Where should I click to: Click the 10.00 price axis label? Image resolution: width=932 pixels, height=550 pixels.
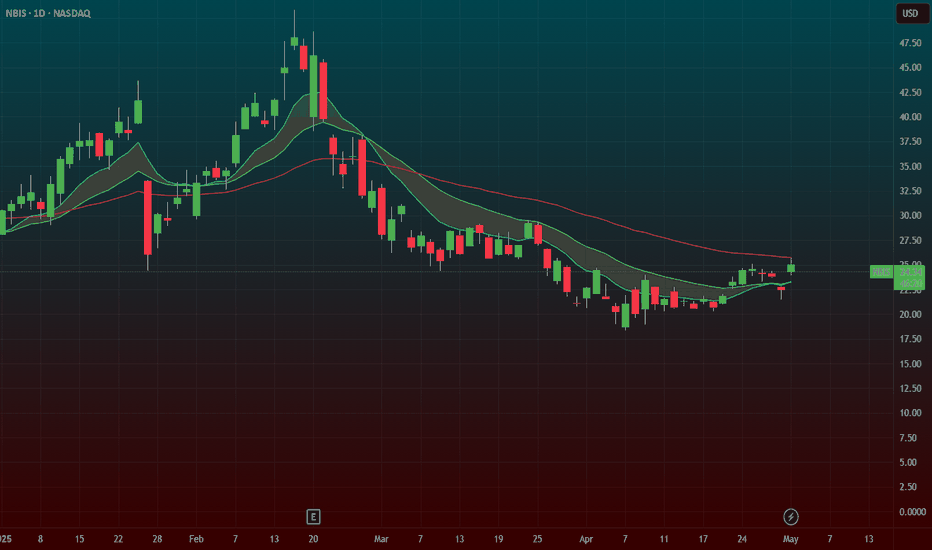pyautogui.click(x=910, y=413)
